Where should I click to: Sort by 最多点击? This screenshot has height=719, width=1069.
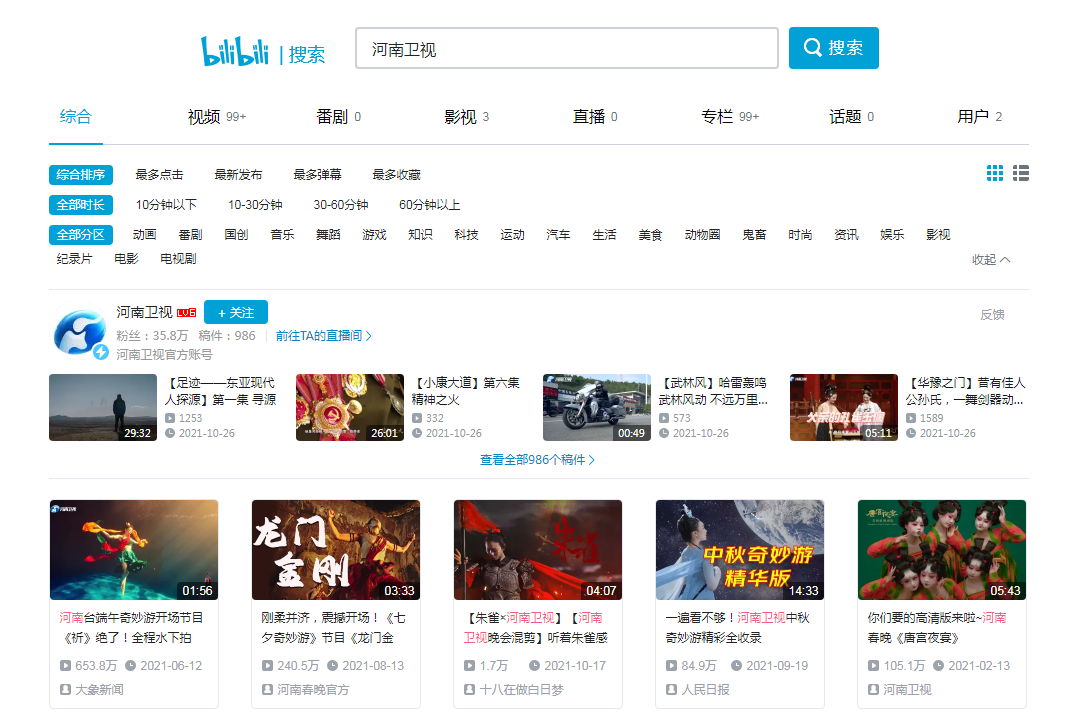tap(159, 174)
